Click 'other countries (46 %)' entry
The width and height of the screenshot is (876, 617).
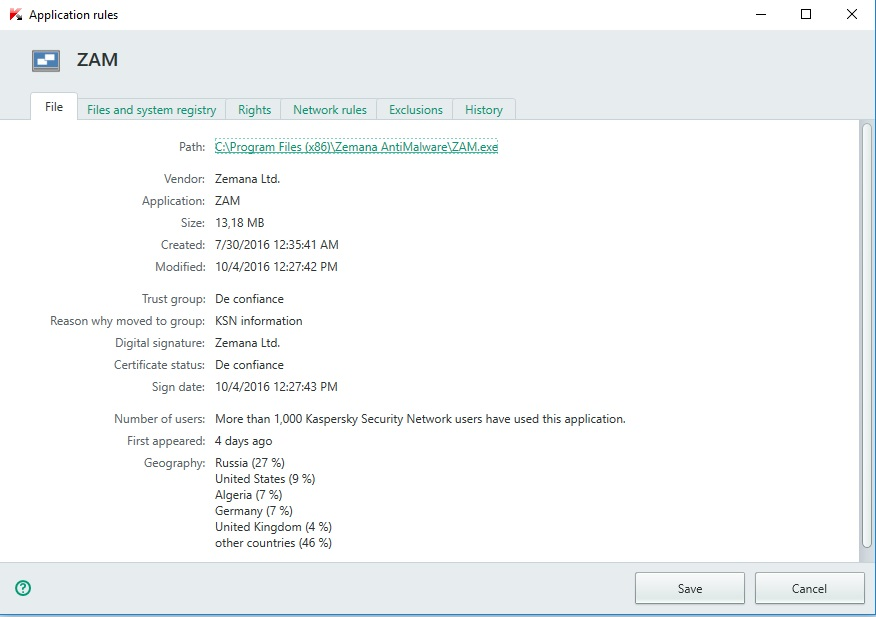tap(273, 543)
